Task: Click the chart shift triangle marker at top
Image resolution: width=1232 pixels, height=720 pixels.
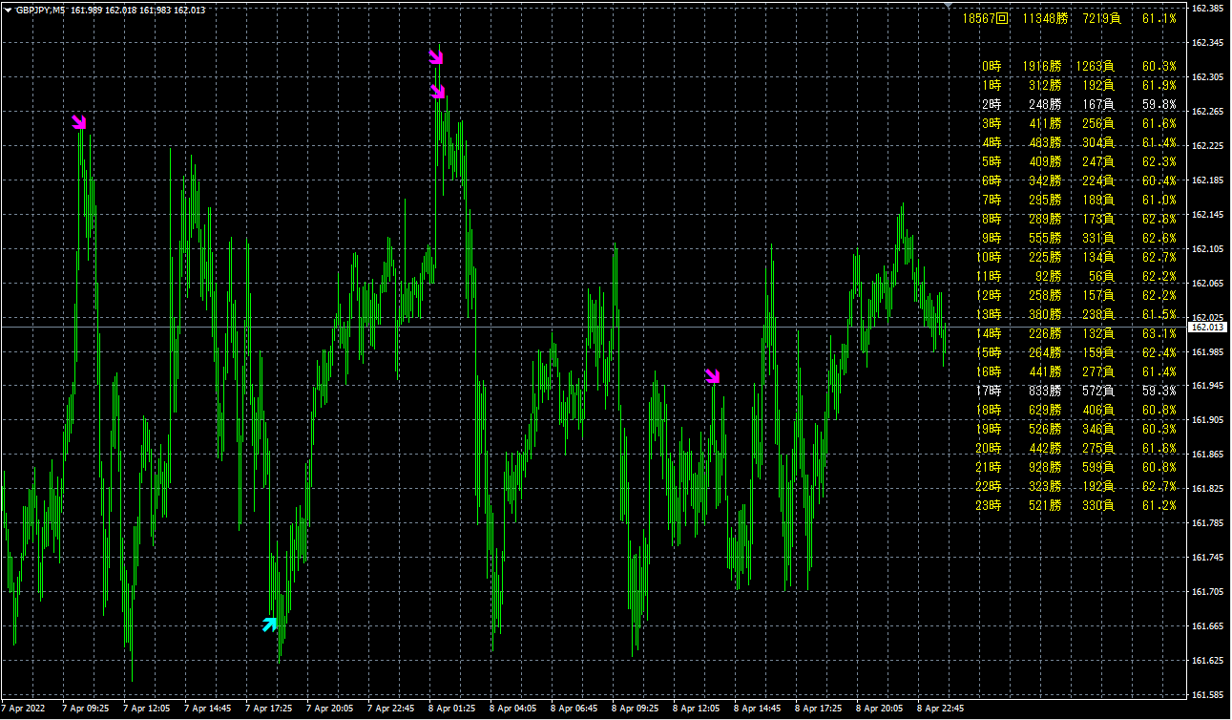Action: tap(949, 5)
